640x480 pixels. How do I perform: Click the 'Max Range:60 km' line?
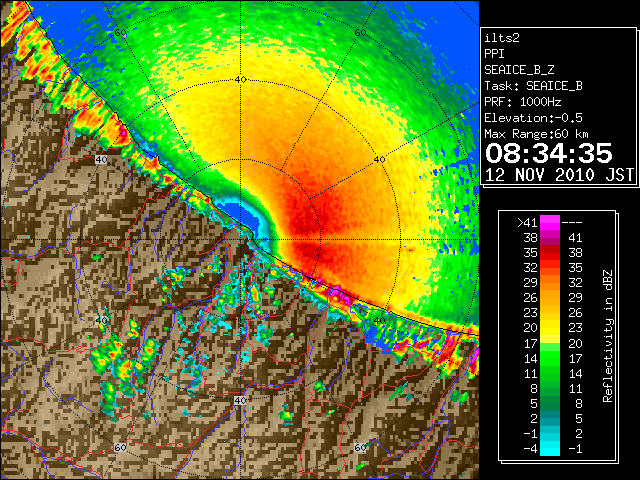tap(536, 134)
